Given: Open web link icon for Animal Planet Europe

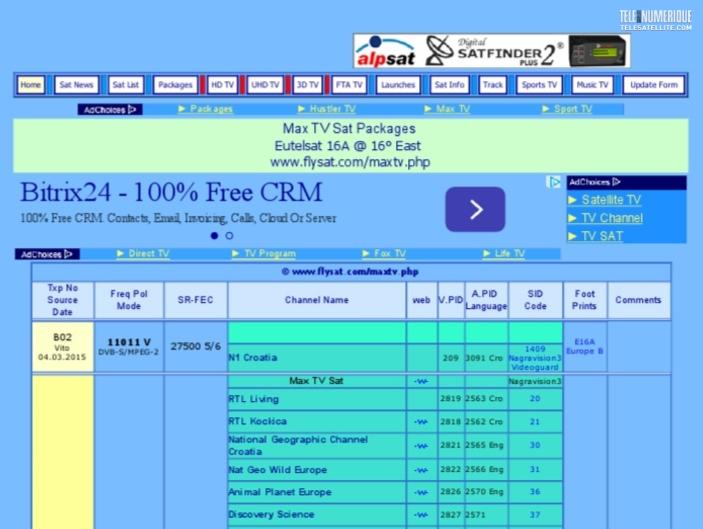Looking at the screenshot, I should point(421,492).
